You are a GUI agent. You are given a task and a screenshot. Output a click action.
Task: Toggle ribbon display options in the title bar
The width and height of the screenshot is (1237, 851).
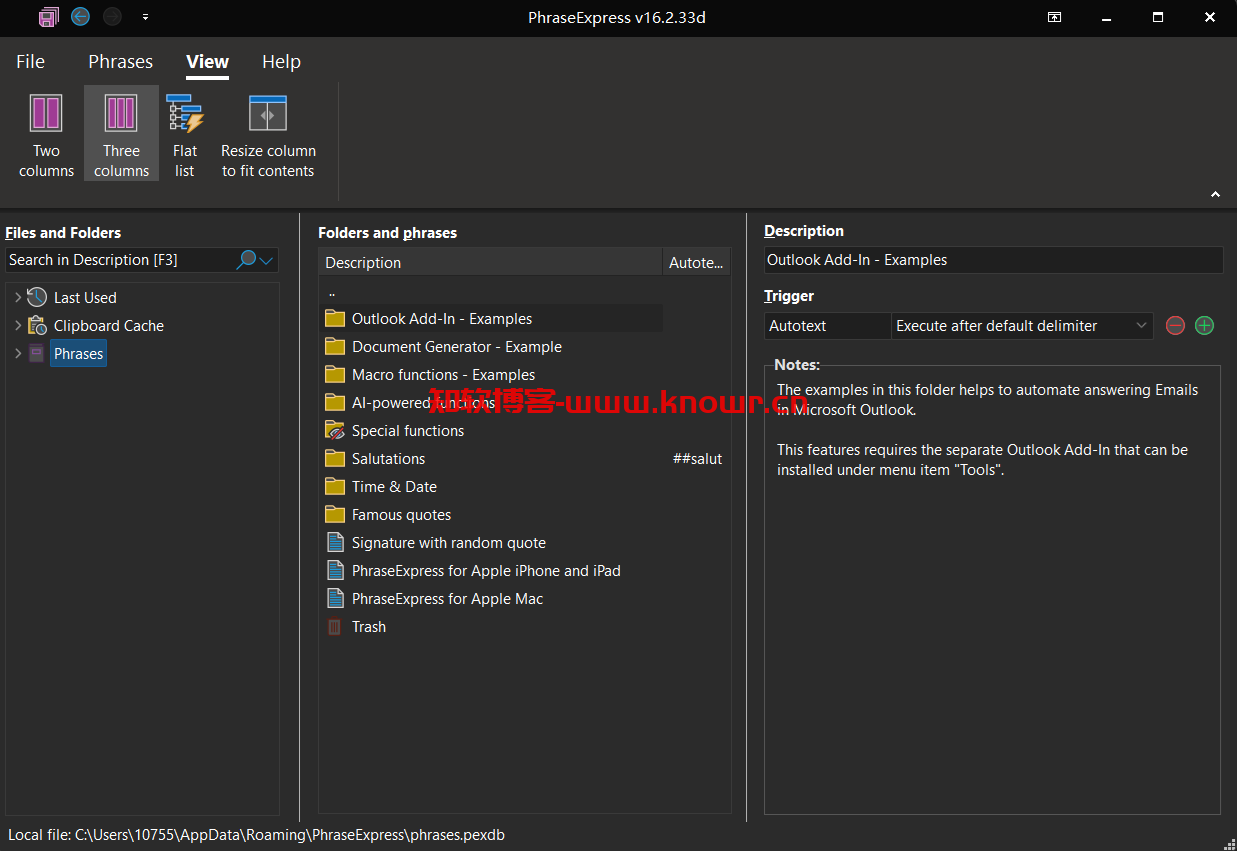click(x=1054, y=17)
